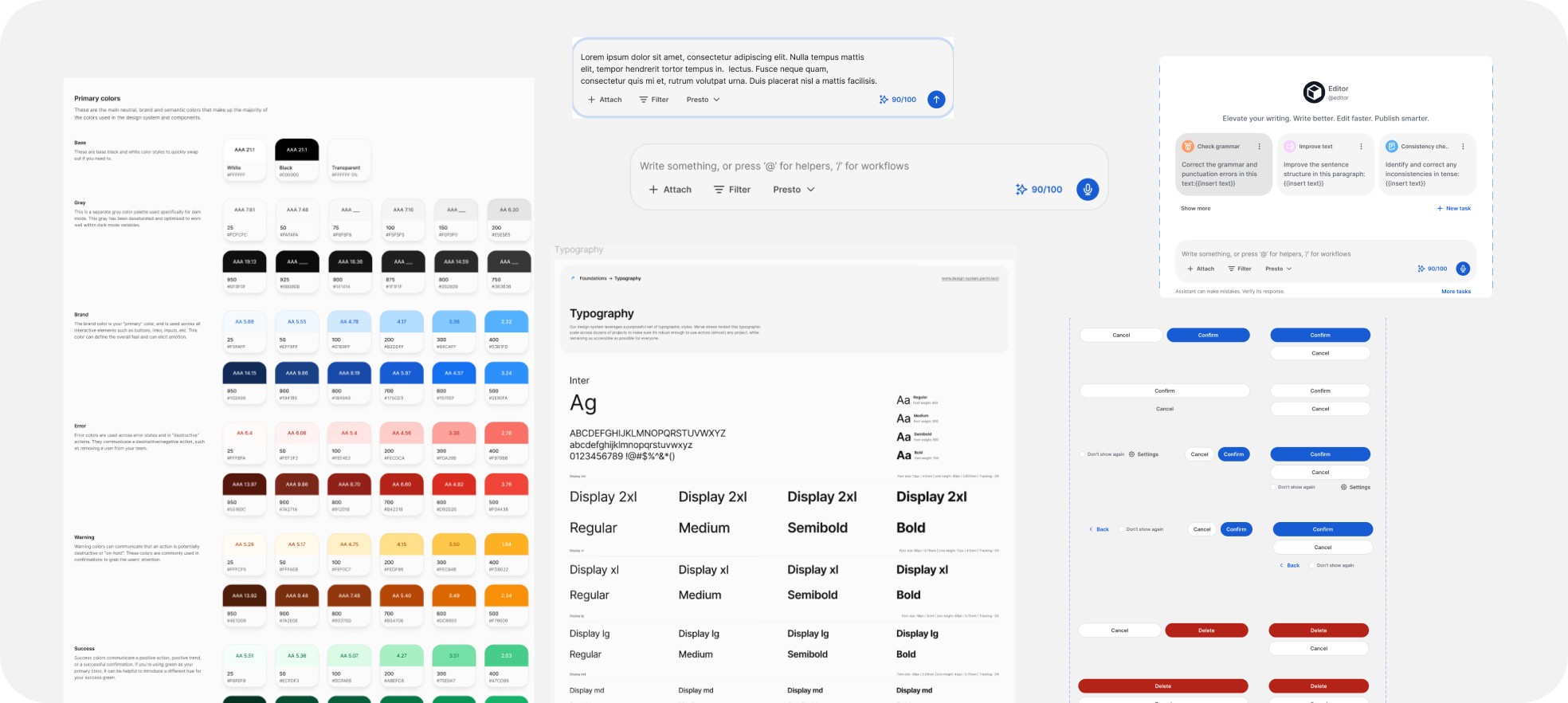The height and width of the screenshot is (703, 1568).
Task: Click the White #FFFFFF base color swatch
Action: pyautogui.click(x=245, y=159)
